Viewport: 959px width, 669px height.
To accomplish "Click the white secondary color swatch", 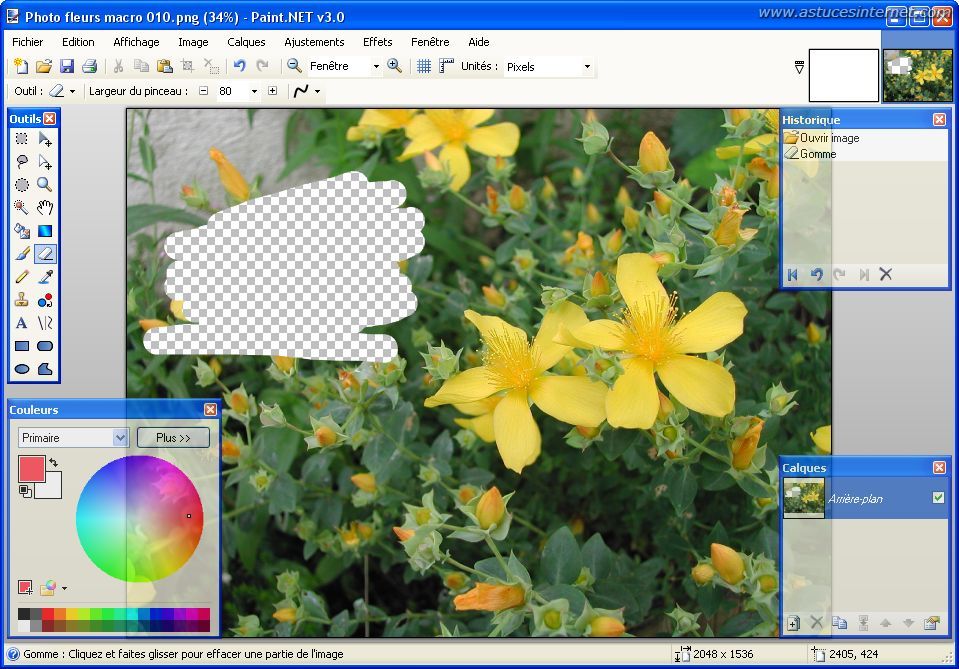I will [51, 487].
